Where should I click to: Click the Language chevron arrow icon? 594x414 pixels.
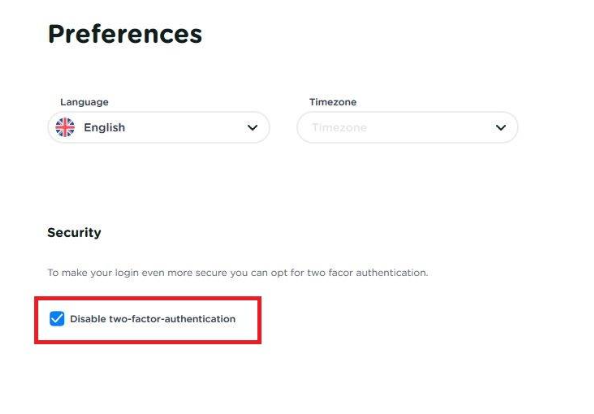[252, 128]
